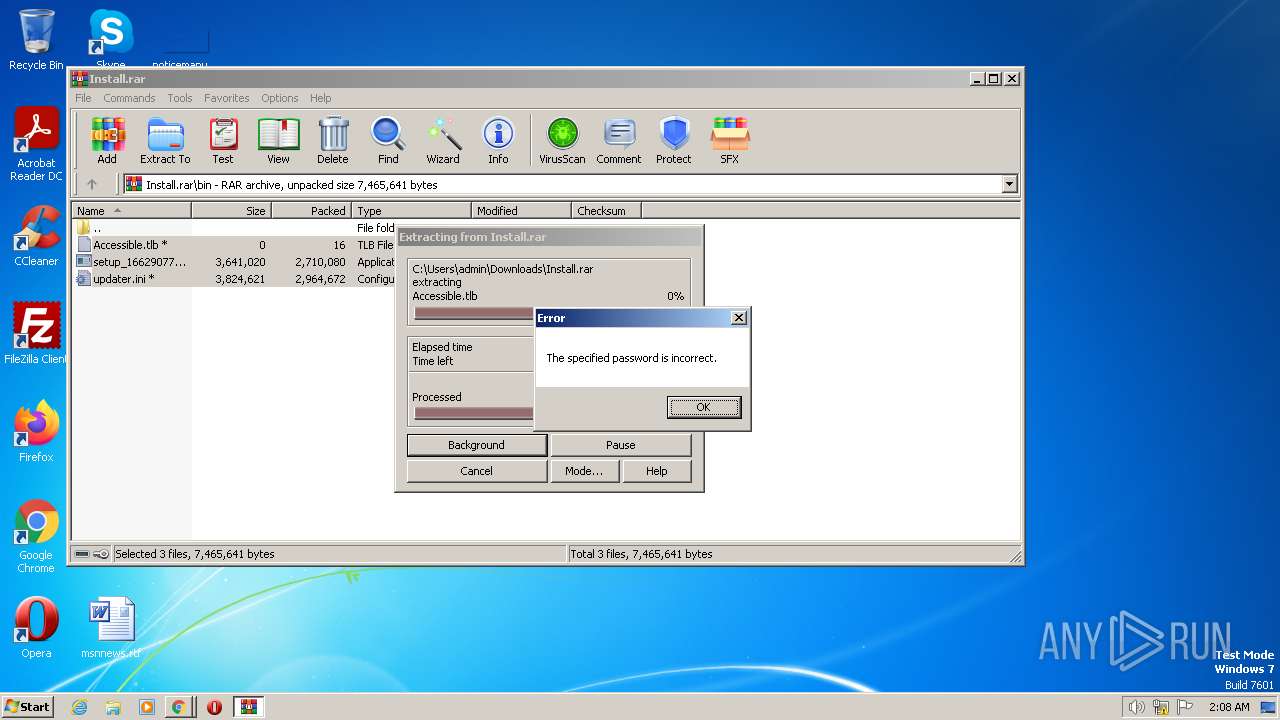Image resolution: width=1280 pixels, height=720 pixels.
Task: Click the Mode... button
Action: [x=584, y=471]
